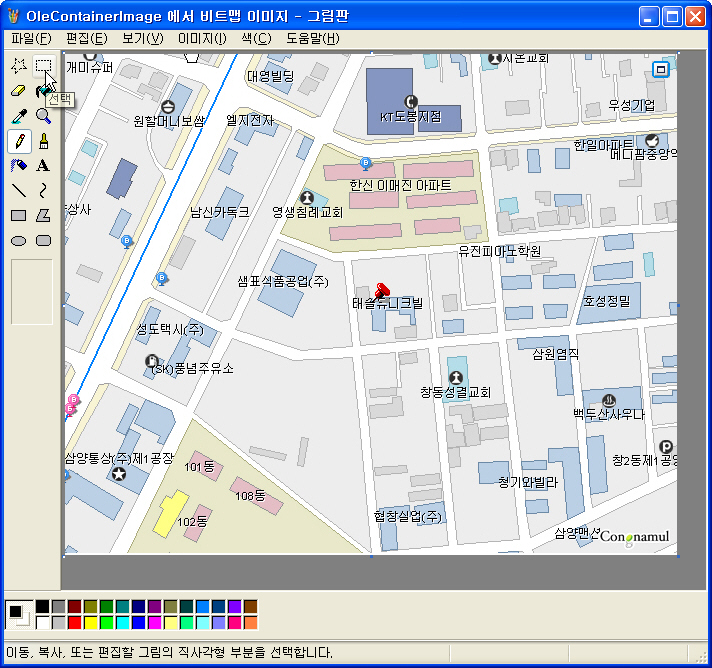Pick the dark gray color swatch
The image size is (712, 668).
coord(59,607)
